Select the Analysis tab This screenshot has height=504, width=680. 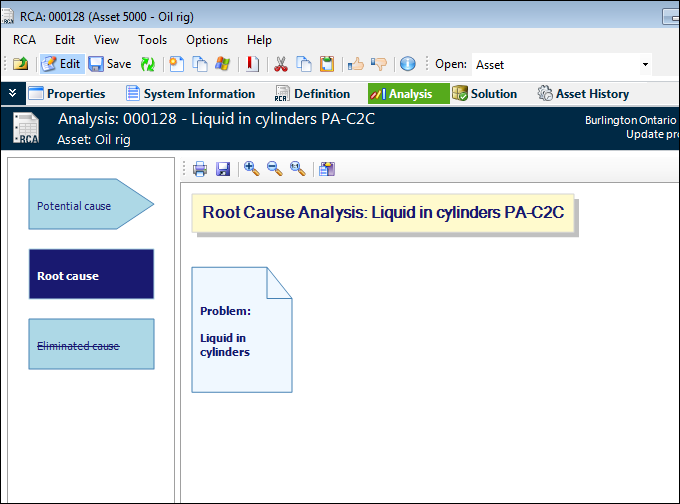(409, 94)
